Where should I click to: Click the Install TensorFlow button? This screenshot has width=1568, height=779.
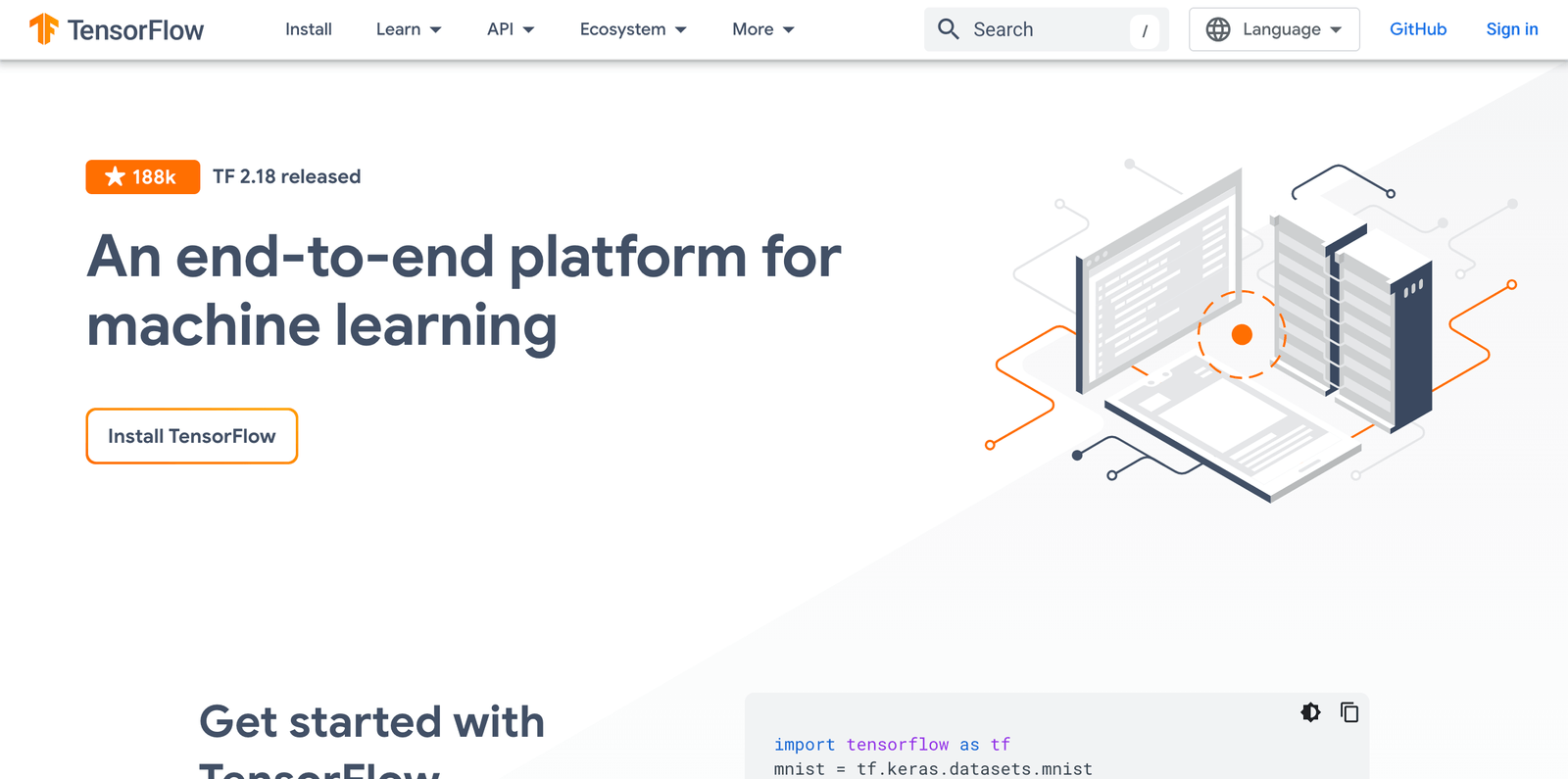point(192,436)
